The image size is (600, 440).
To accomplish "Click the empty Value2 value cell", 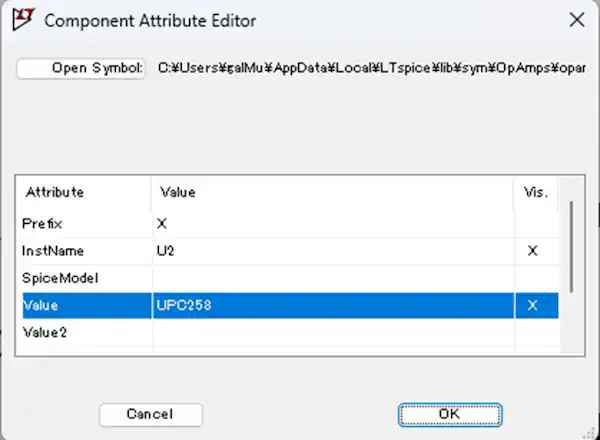I will pos(330,332).
